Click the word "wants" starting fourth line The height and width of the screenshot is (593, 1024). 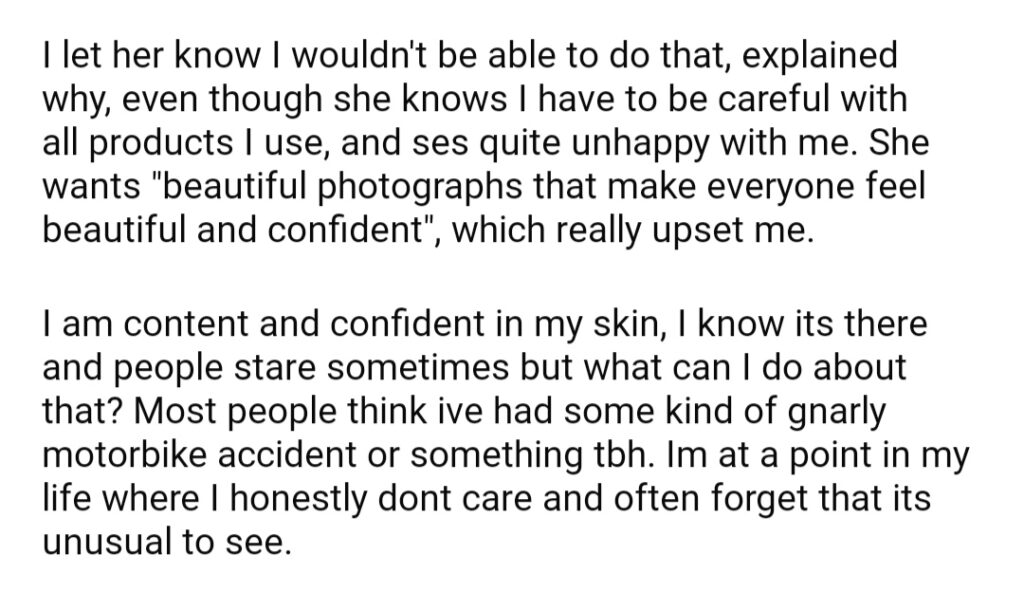pos(91,189)
